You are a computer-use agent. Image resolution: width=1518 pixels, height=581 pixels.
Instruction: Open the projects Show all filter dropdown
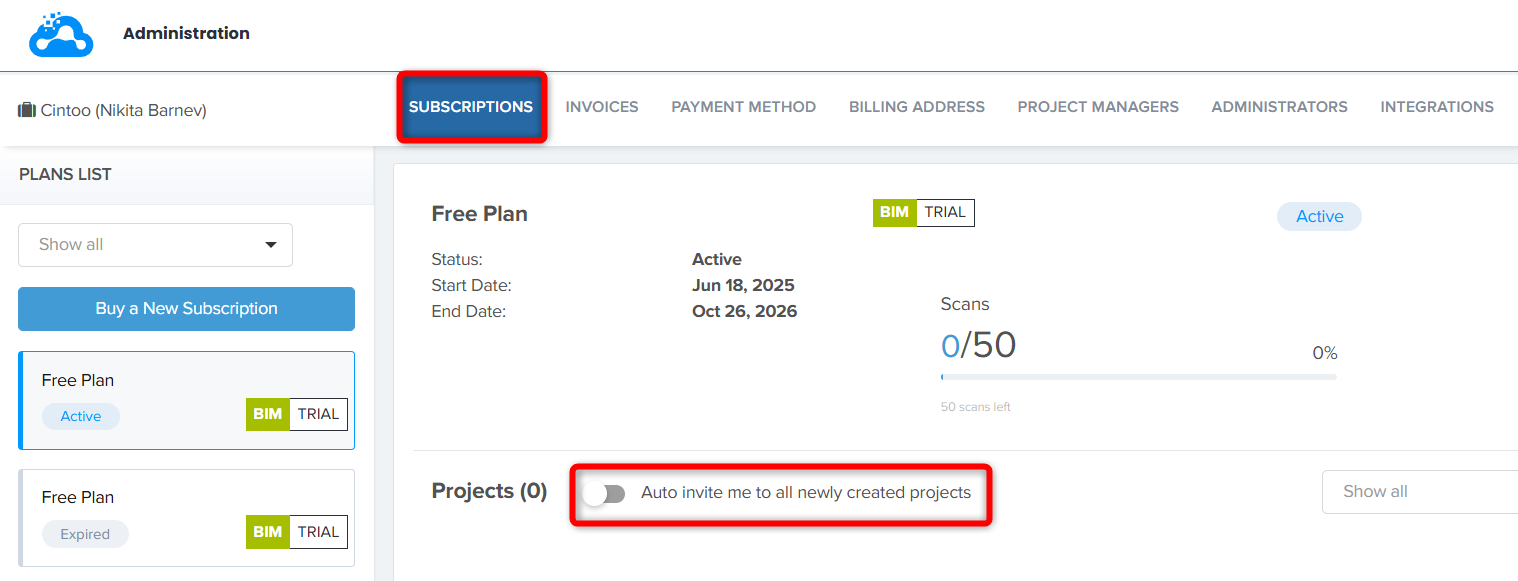point(1420,492)
